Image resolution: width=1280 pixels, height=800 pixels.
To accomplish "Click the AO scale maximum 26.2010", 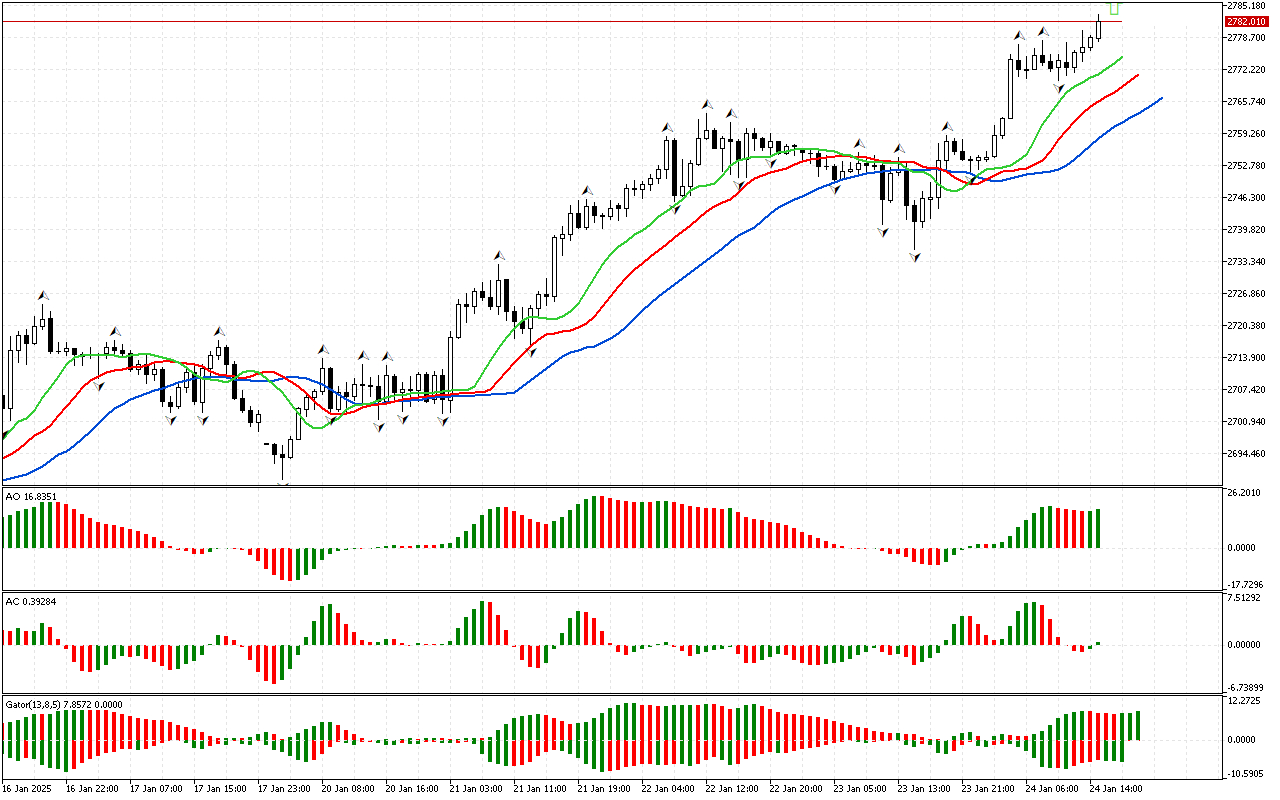I will pyautogui.click(x=1244, y=493).
